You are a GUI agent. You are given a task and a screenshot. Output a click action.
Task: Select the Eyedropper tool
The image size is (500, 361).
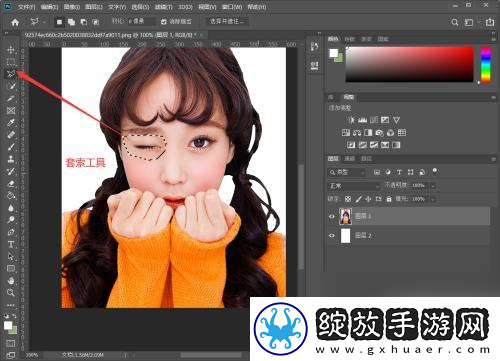point(11,123)
